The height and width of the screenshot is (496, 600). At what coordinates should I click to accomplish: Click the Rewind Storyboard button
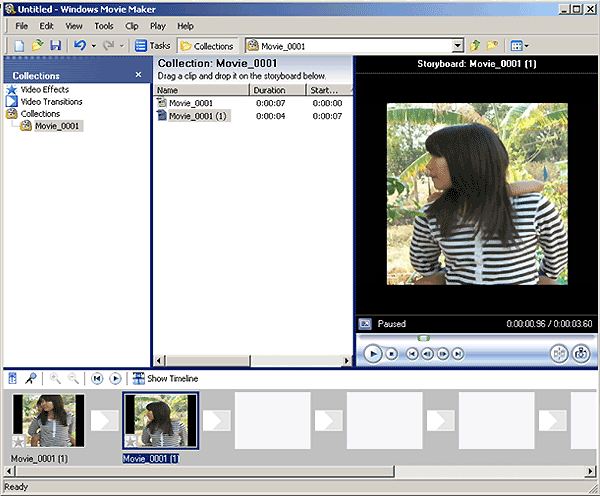click(x=97, y=379)
